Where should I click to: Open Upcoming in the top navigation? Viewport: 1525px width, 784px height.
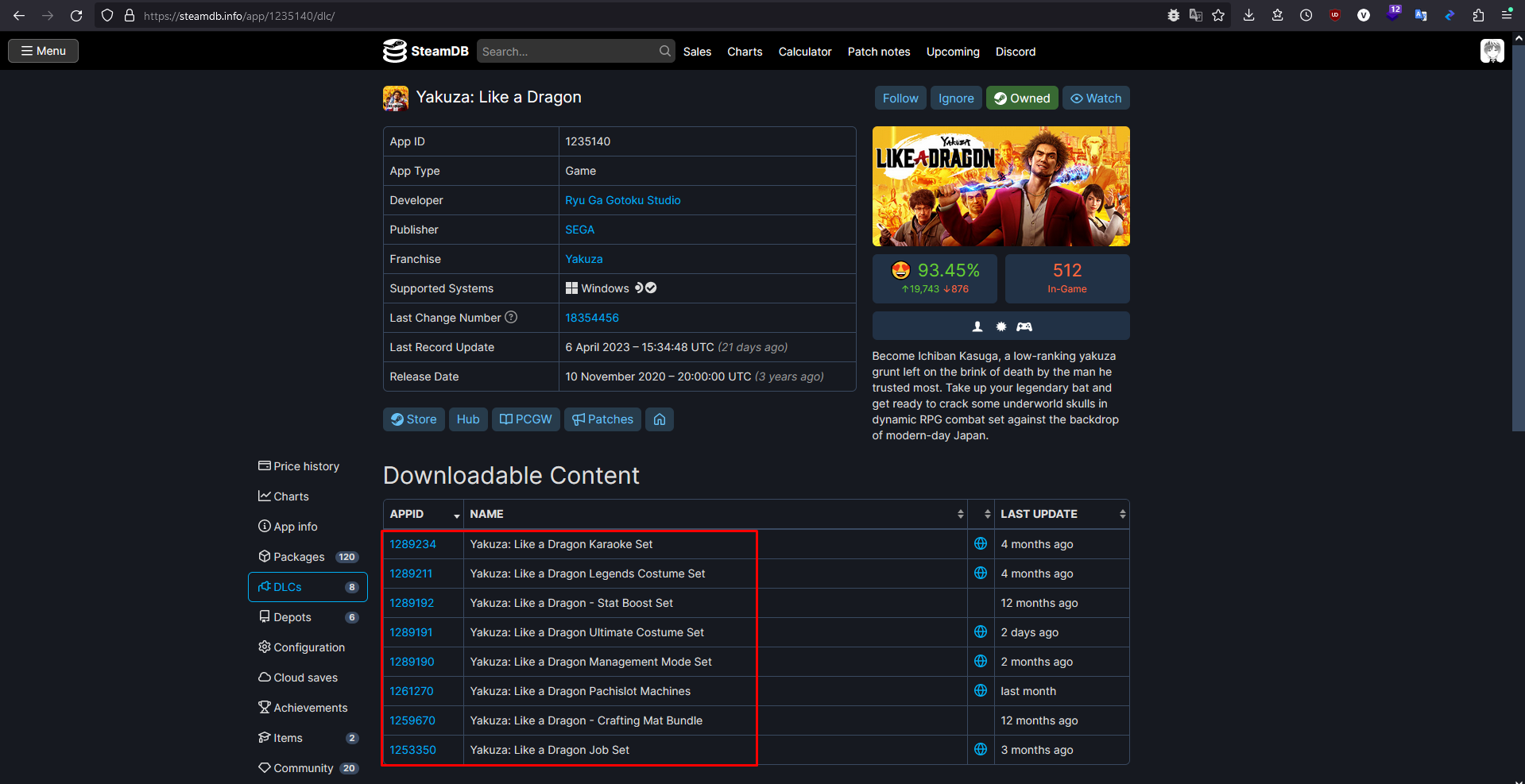click(x=953, y=52)
